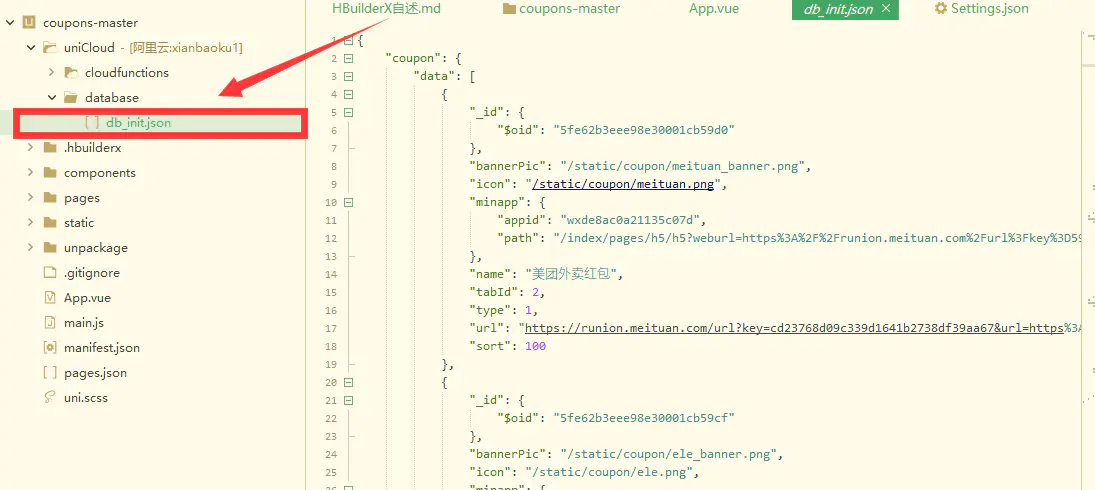The height and width of the screenshot is (490, 1095).
Task: Click the .gitignore file icon
Action: (x=50, y=273)
